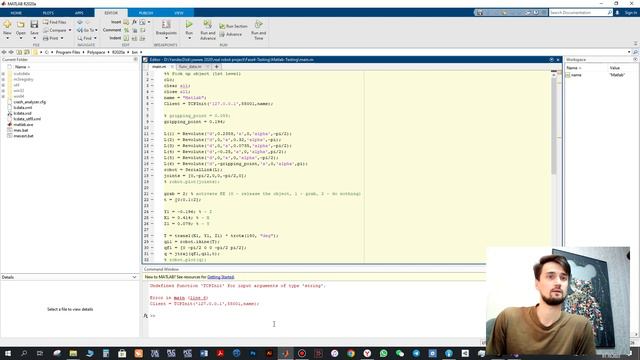Expand the Details panel chevron
The width and height of the screenshot is (640, 360).
(134, 277)
